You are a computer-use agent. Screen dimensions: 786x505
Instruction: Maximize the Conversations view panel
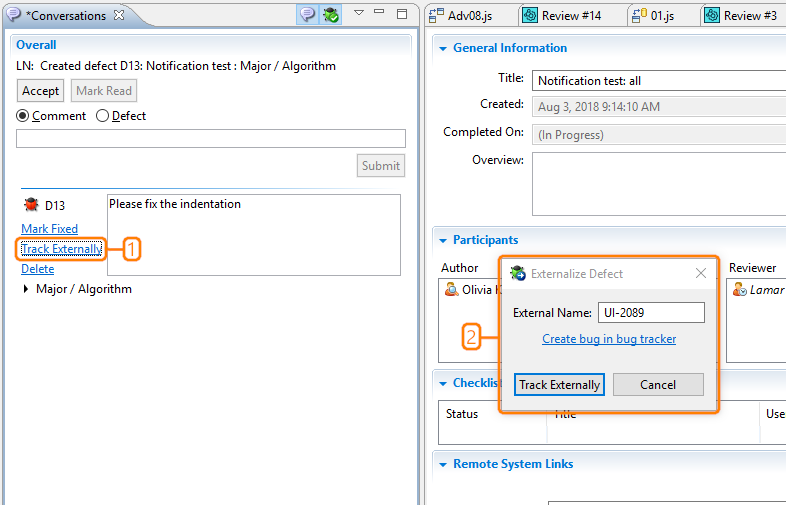(402, 14)
